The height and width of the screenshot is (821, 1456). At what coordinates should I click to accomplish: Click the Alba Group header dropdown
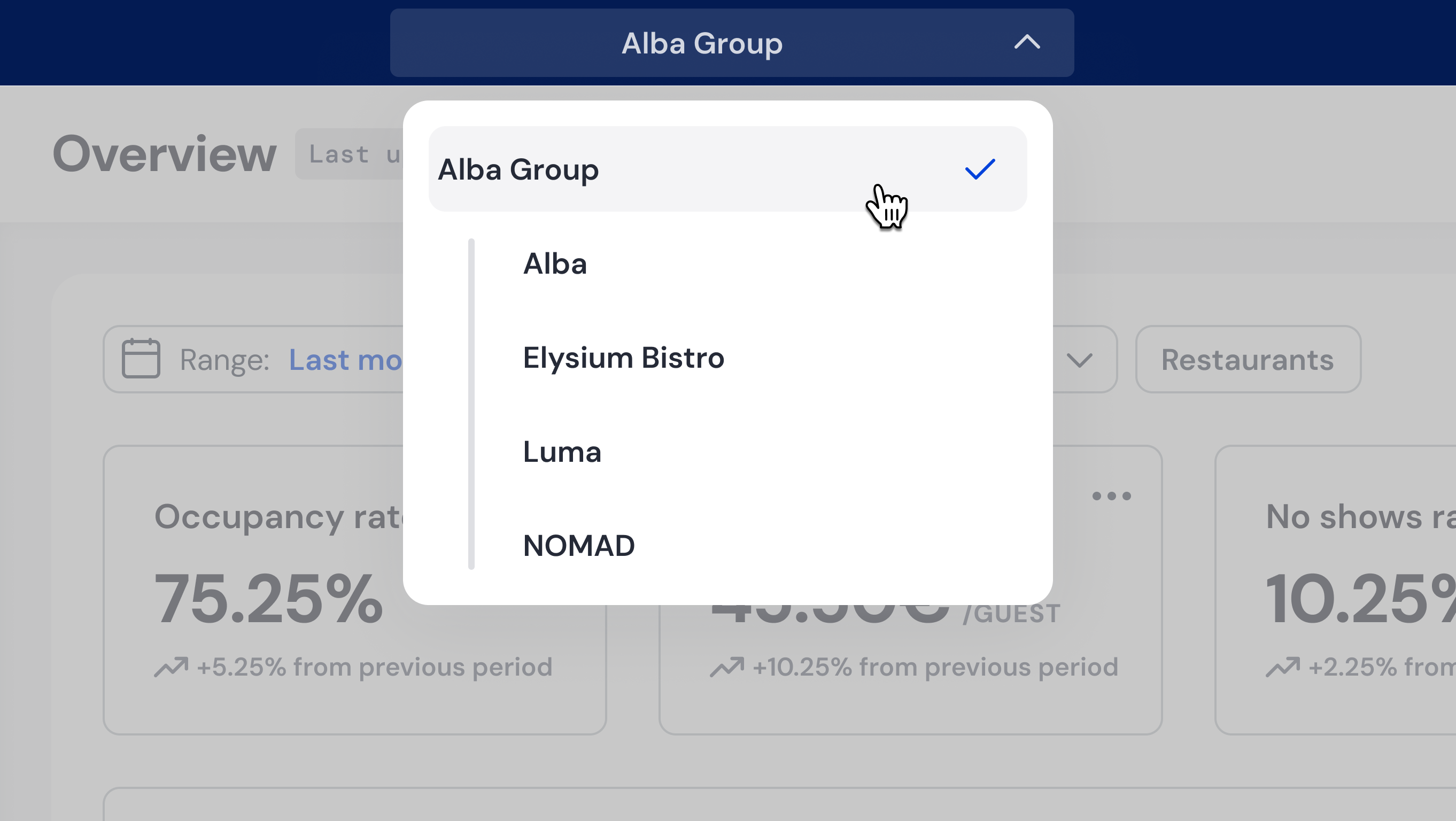coord(731,43)
